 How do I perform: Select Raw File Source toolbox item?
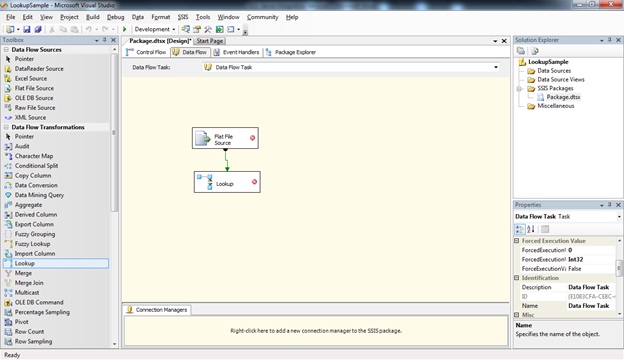(35, 107)
